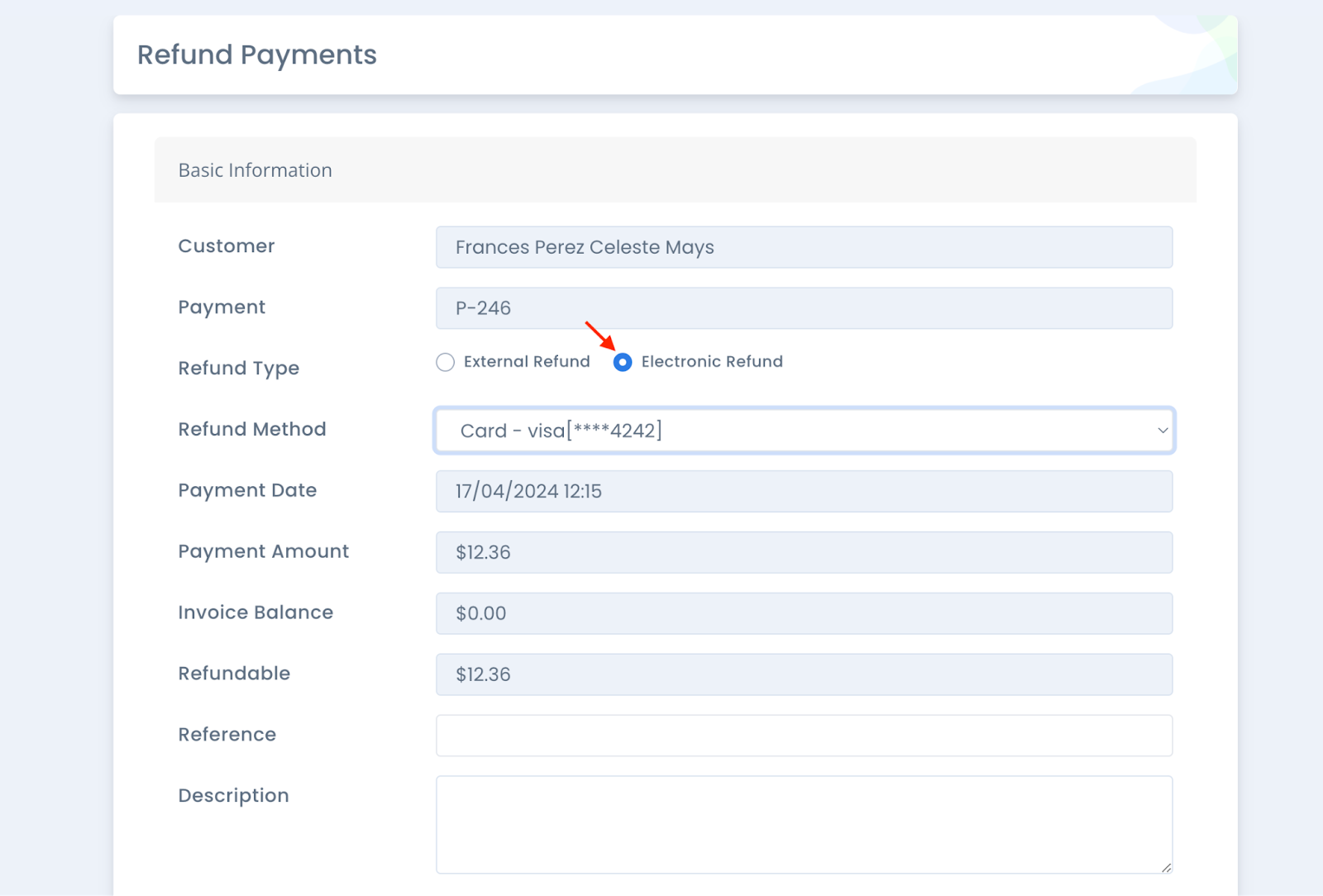Select the External Refund radio button

click(445, 362)
